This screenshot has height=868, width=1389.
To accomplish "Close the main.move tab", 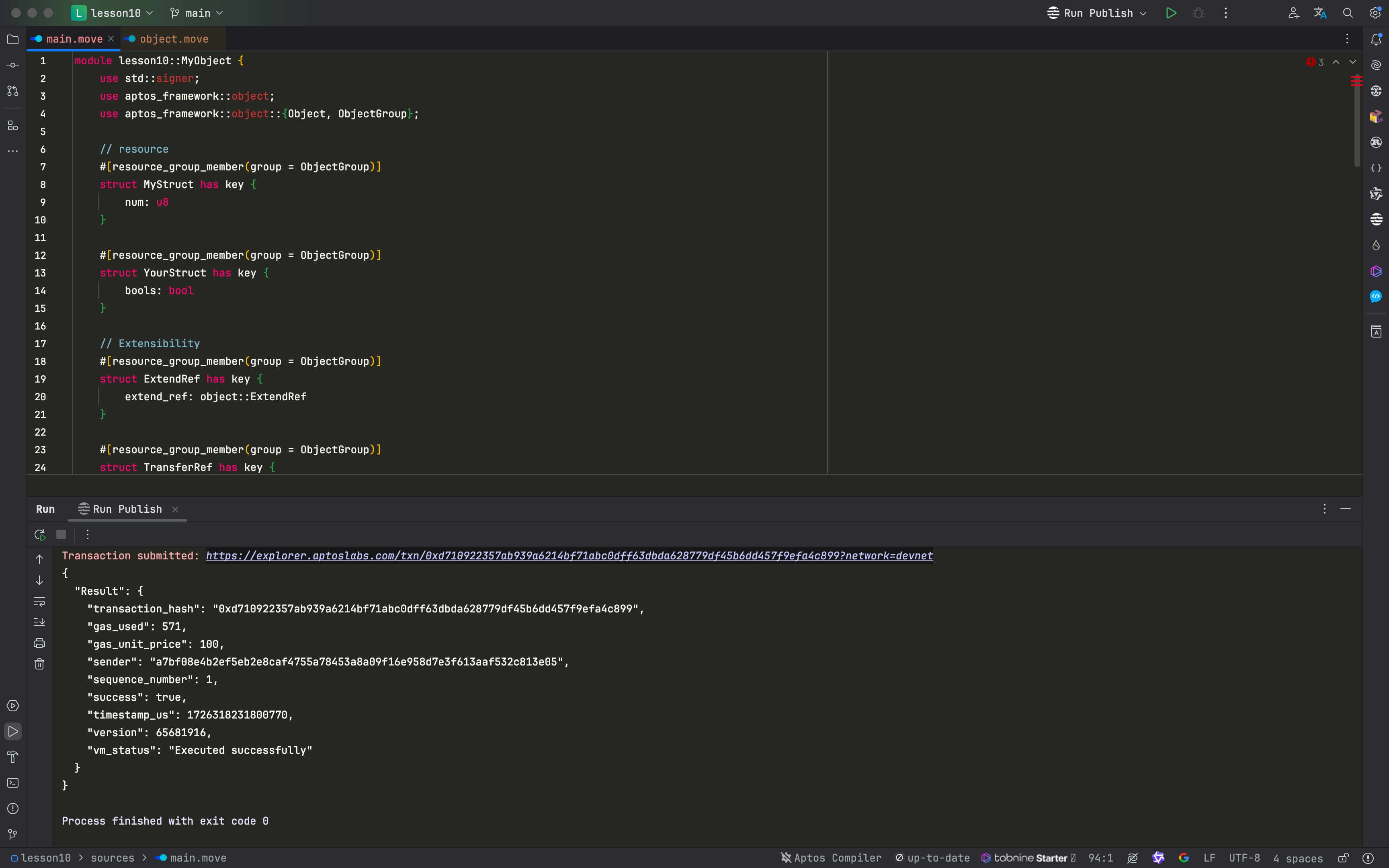I will tap(111, 39).
